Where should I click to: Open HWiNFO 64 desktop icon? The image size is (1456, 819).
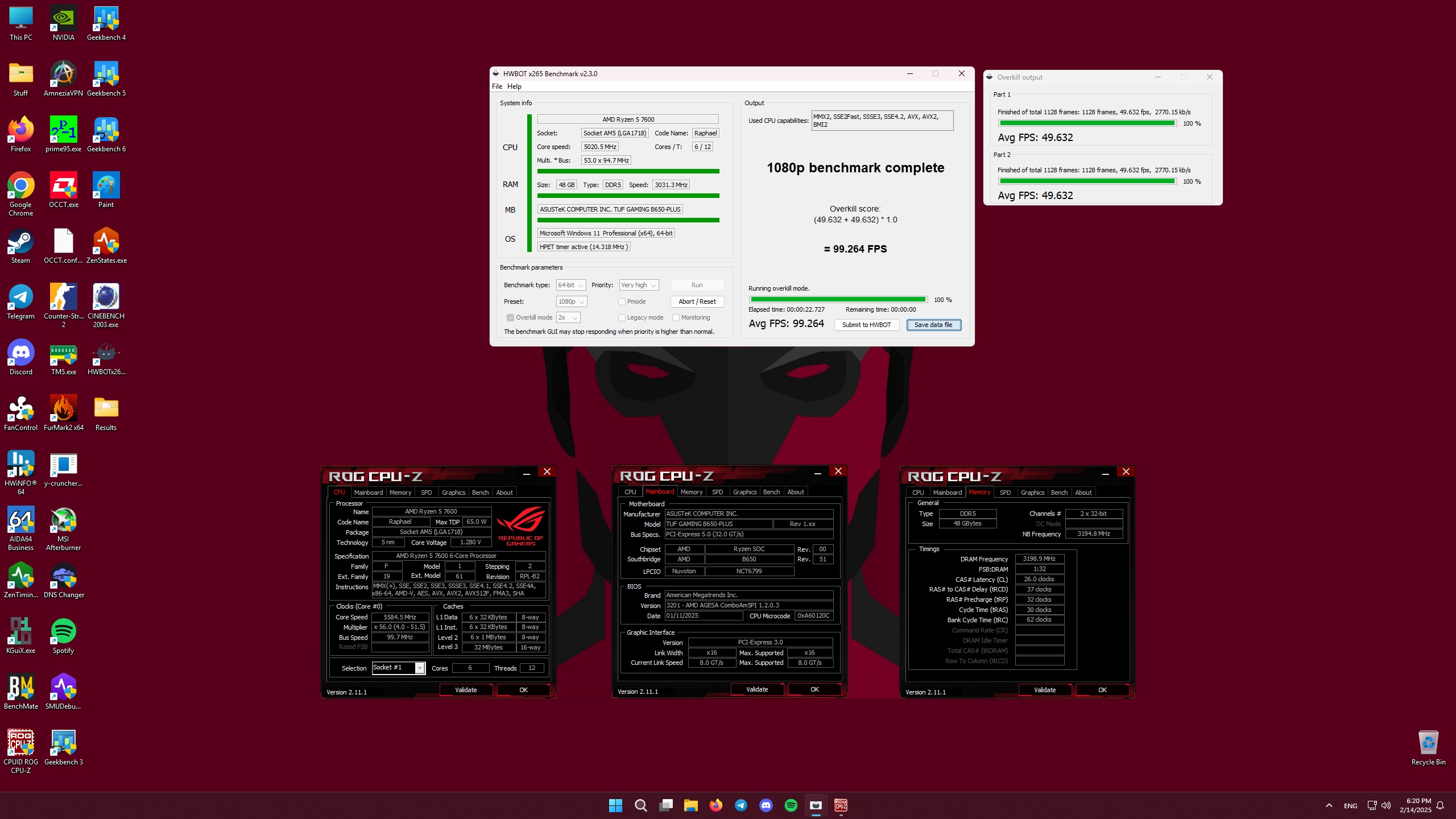(21, 473)
